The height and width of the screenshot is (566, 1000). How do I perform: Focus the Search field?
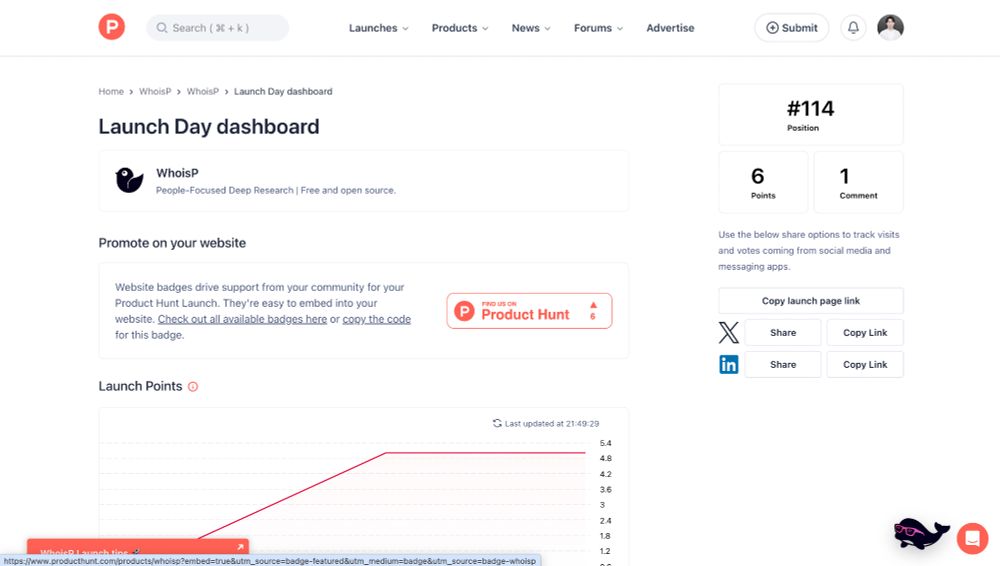tap(217, 28)
